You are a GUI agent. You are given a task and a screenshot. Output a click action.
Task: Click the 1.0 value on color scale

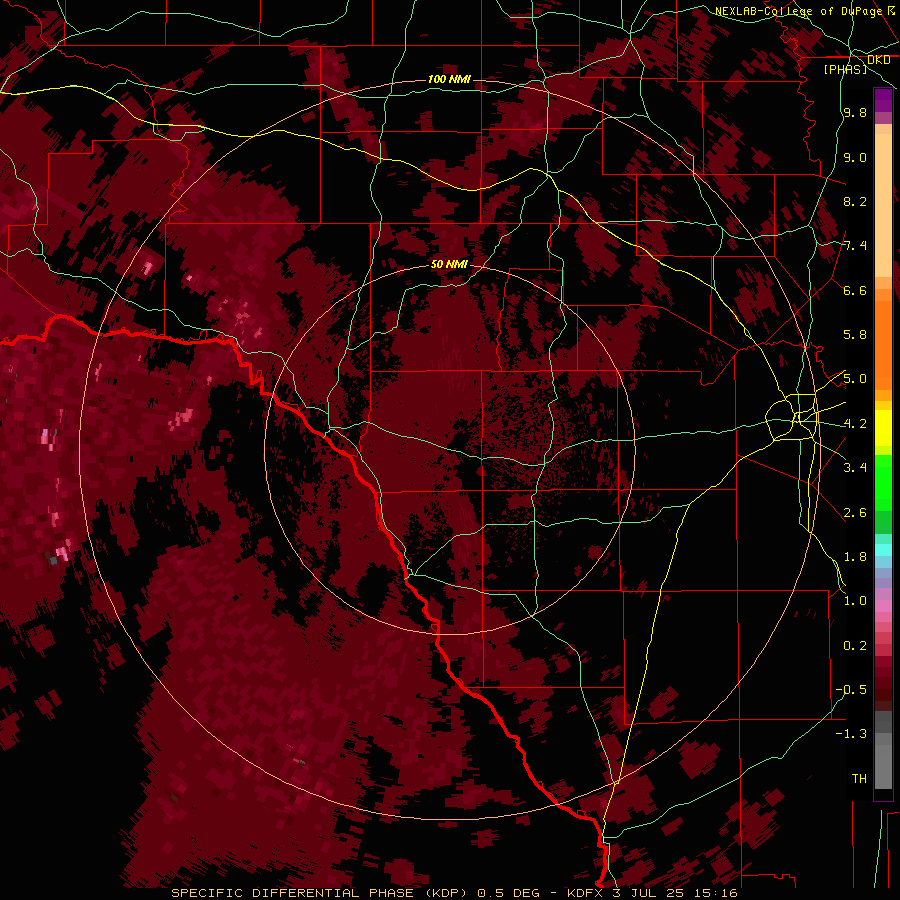[x=855, y=601]
